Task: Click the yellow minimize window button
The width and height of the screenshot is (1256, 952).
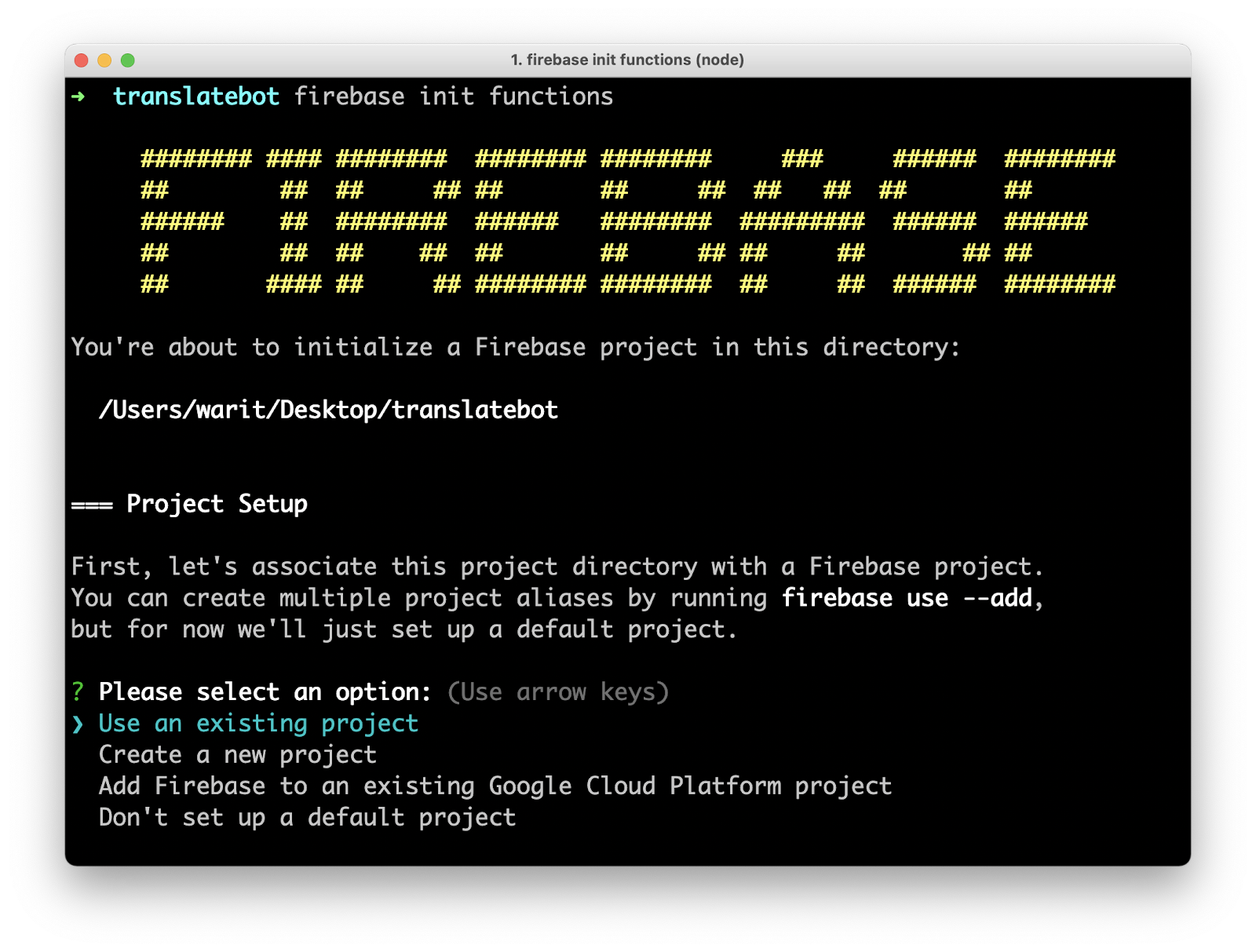Action: [104, 60]
